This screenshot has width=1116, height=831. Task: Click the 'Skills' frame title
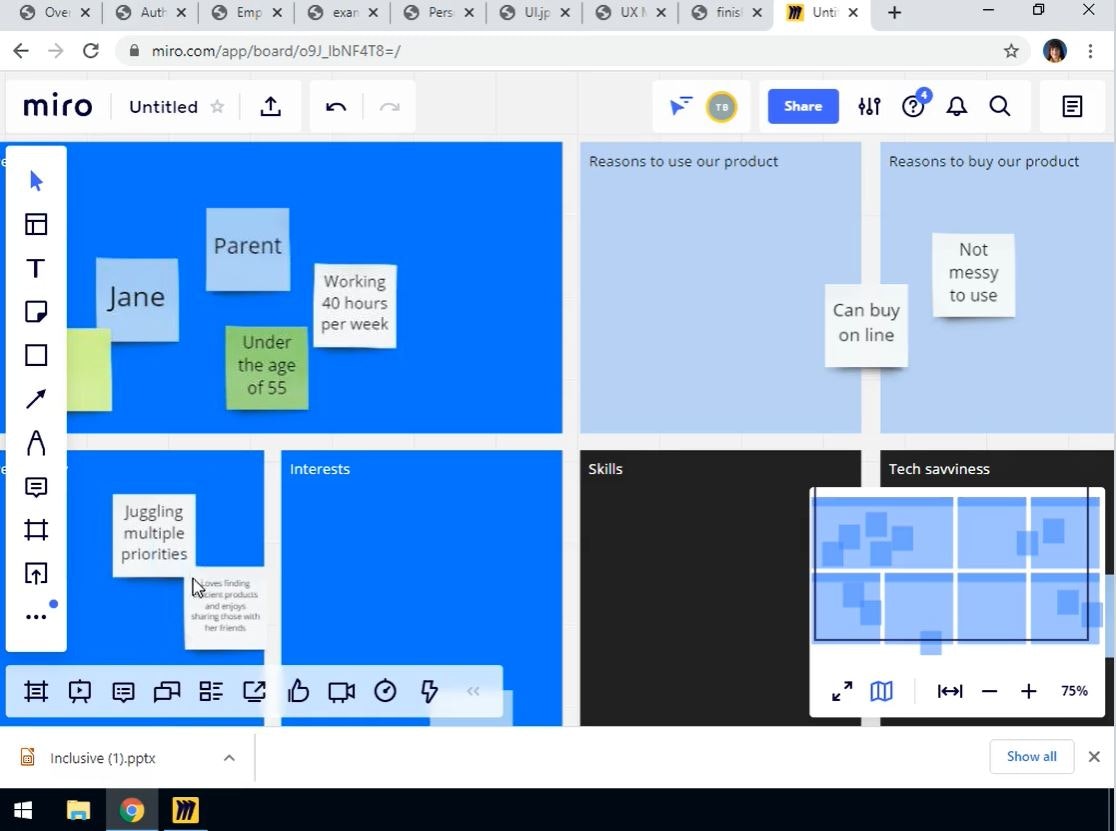605,469
